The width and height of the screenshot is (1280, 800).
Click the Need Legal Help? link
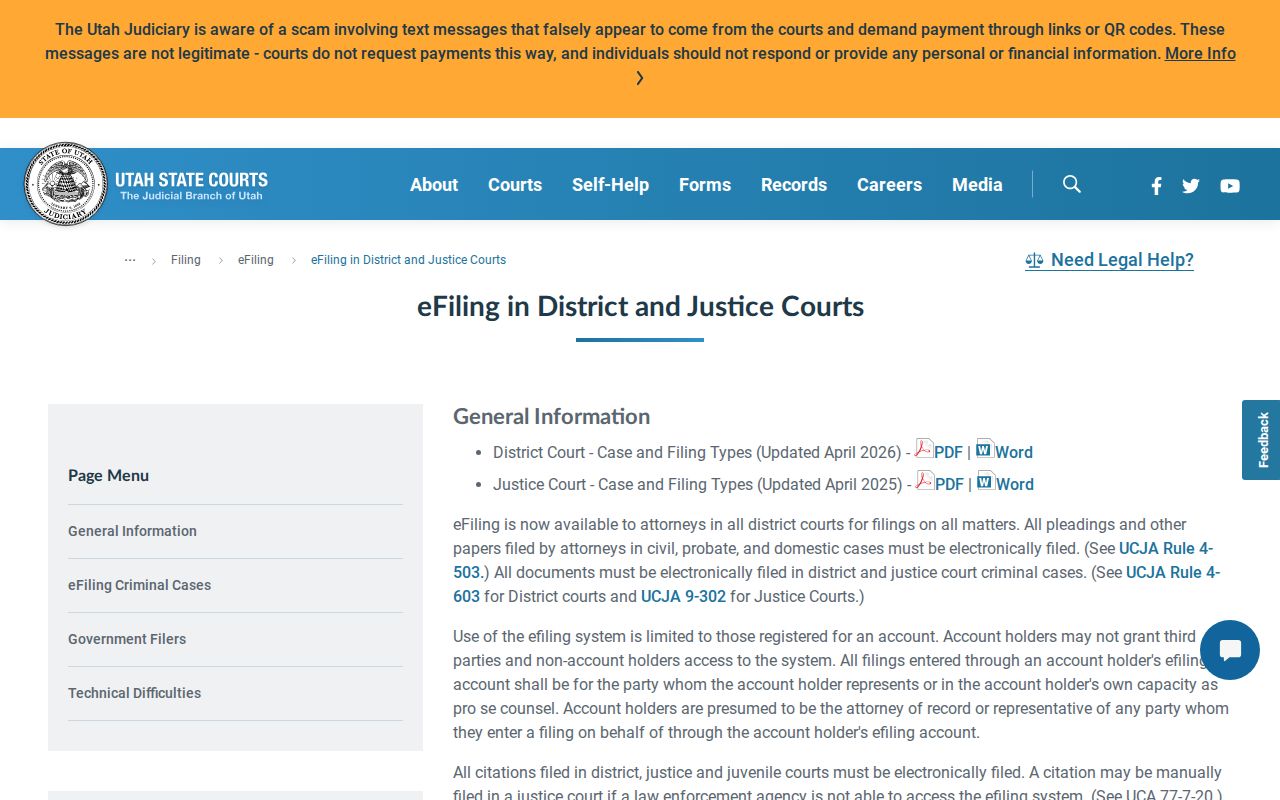pyautogui.click(x=1109, y=260)
